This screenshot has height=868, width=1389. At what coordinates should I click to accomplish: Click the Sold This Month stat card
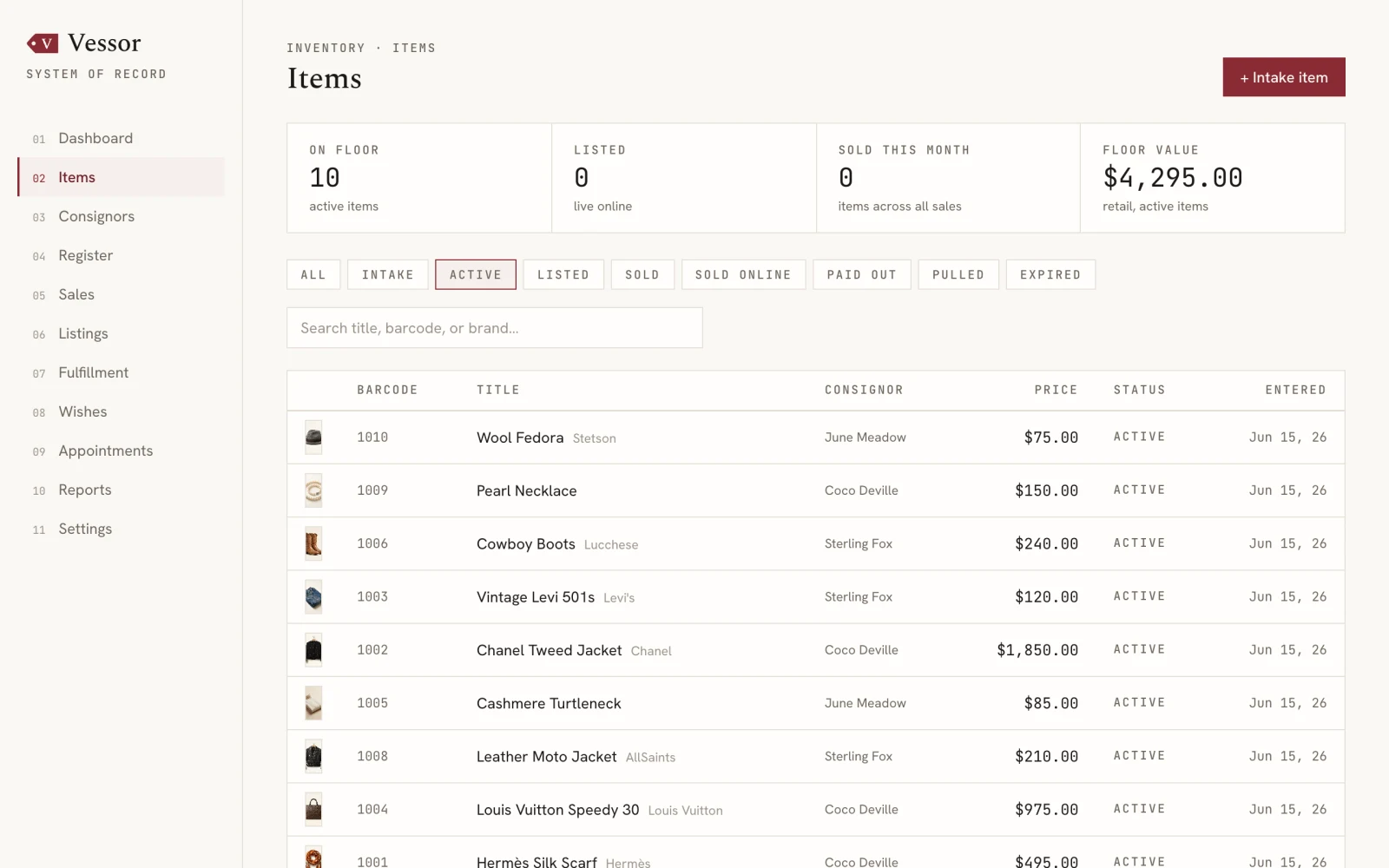[x=948, y=178]
